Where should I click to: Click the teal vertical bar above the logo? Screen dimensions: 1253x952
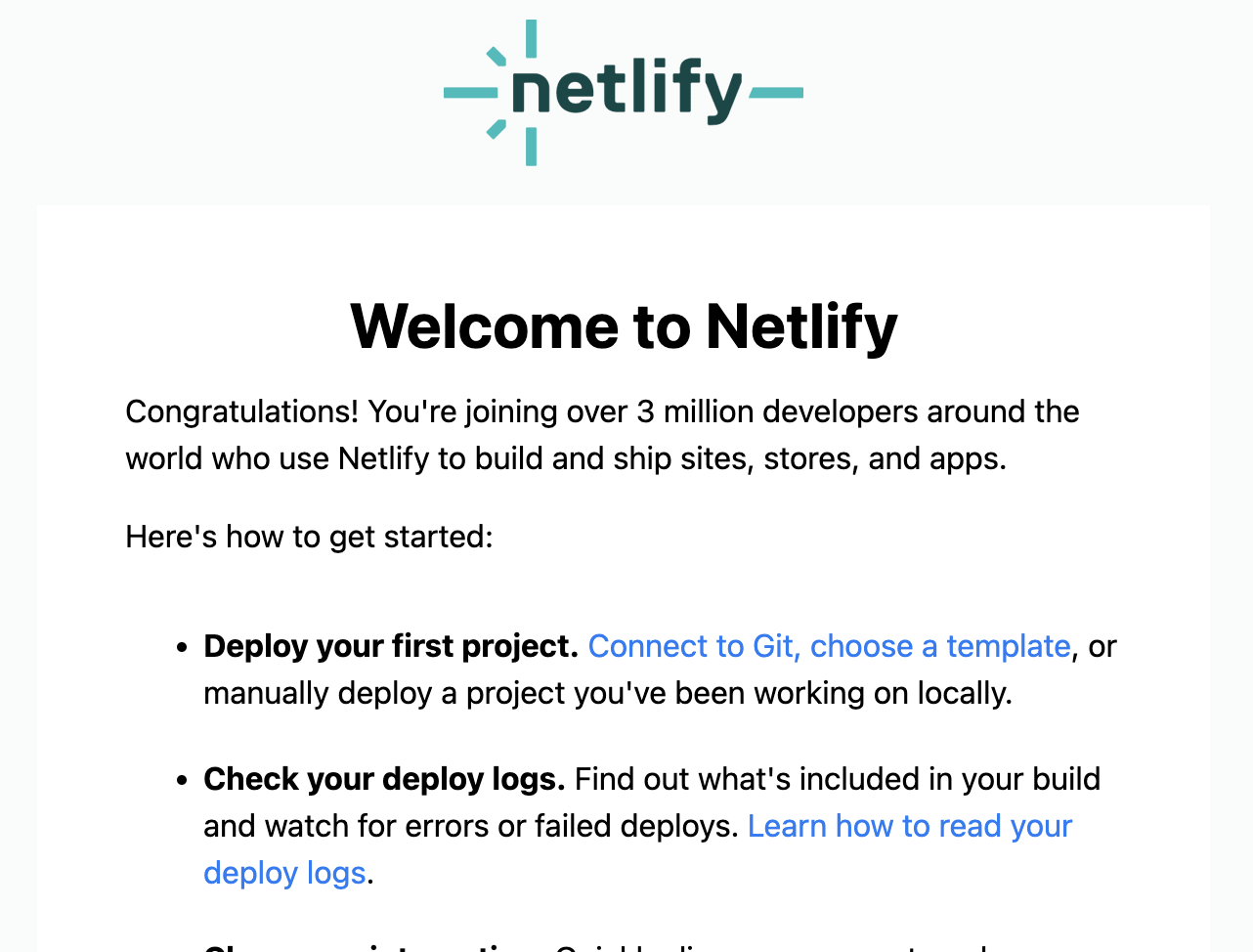(x=531, y=38)
